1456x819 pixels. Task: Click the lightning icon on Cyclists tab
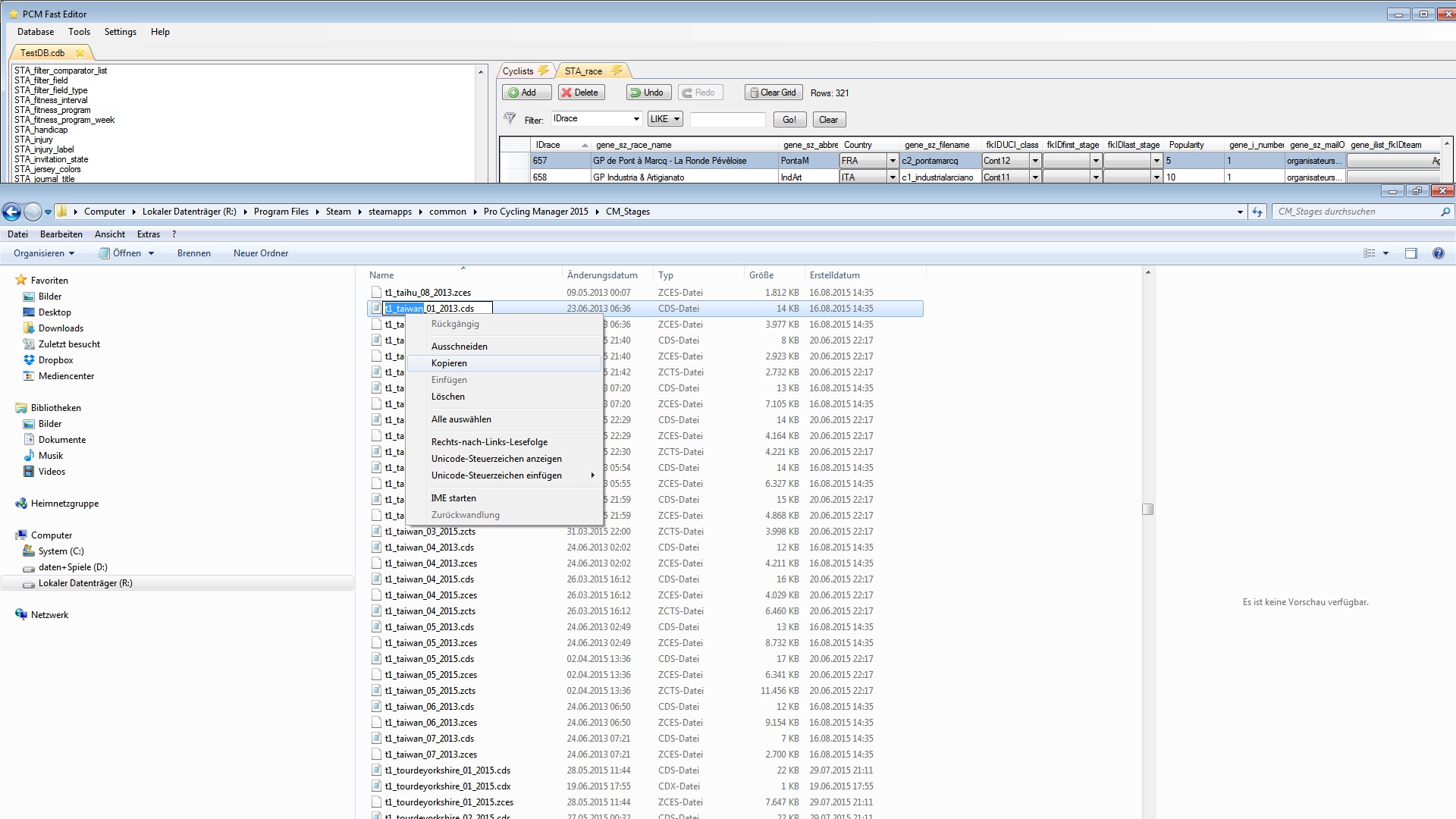pos(543,71)
